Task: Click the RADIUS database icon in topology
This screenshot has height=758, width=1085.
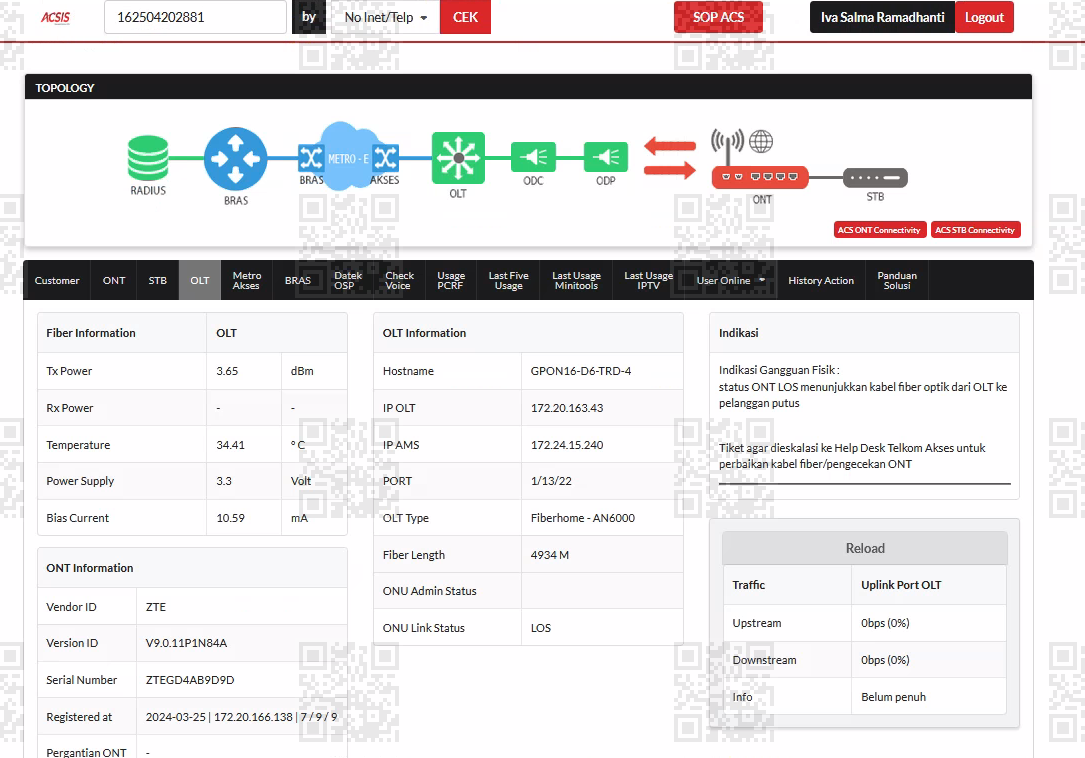Action: pyautogui.click(x=148, y=158)
